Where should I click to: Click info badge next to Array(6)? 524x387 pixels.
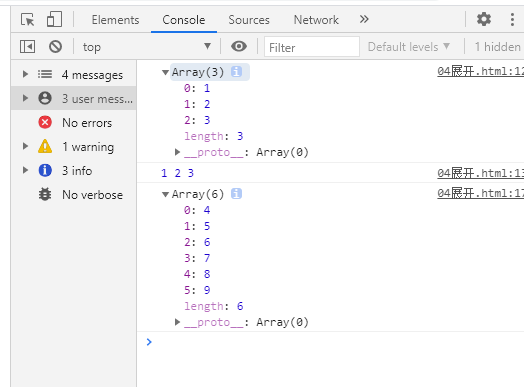pos(236,194)
